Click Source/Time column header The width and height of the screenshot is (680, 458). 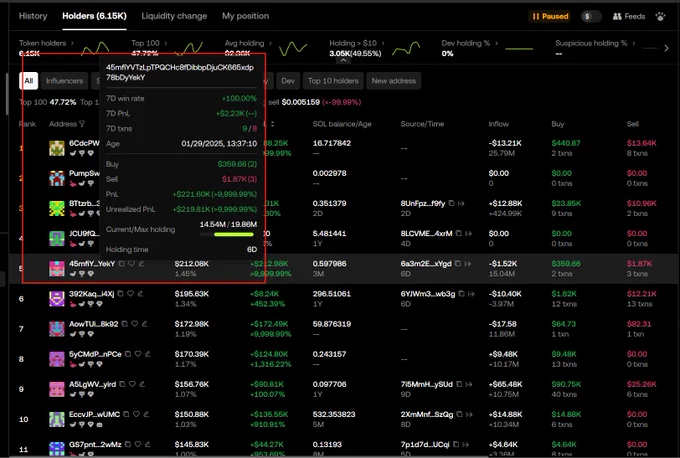click(x=422, y=124)
